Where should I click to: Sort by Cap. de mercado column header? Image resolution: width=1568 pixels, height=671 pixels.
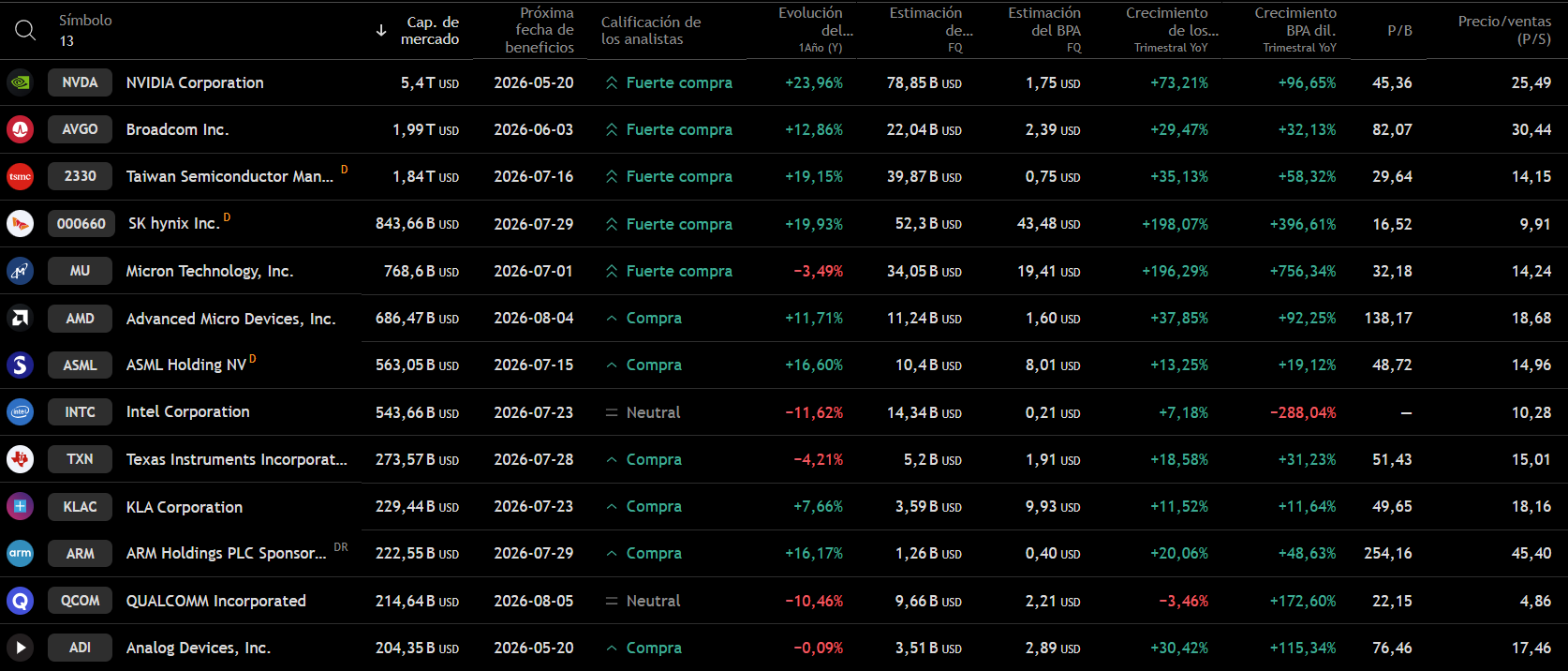coord(430,30)
